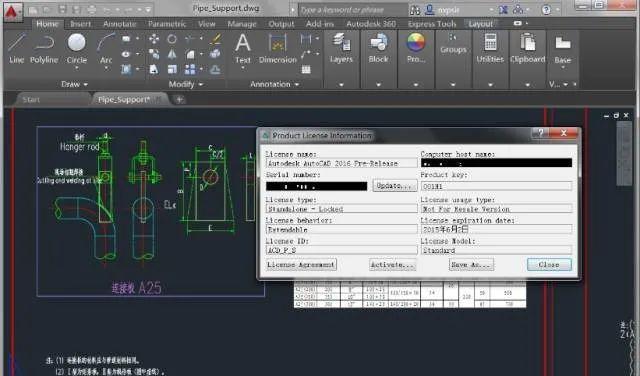Image resolution: width=640 pixels, height=376 pixels.
Task: Open the AutoCAD application menu button
Action: click(x=13, y=11)
